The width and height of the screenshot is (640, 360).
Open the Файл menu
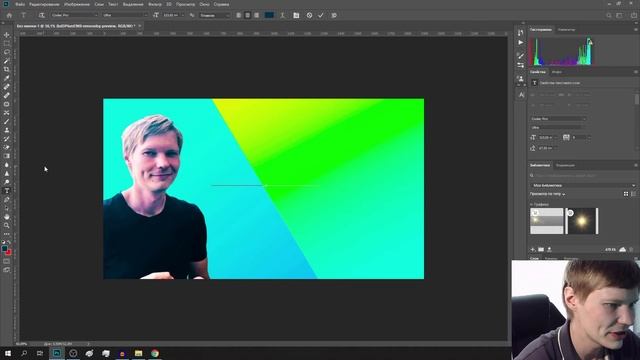pos(20,4)
